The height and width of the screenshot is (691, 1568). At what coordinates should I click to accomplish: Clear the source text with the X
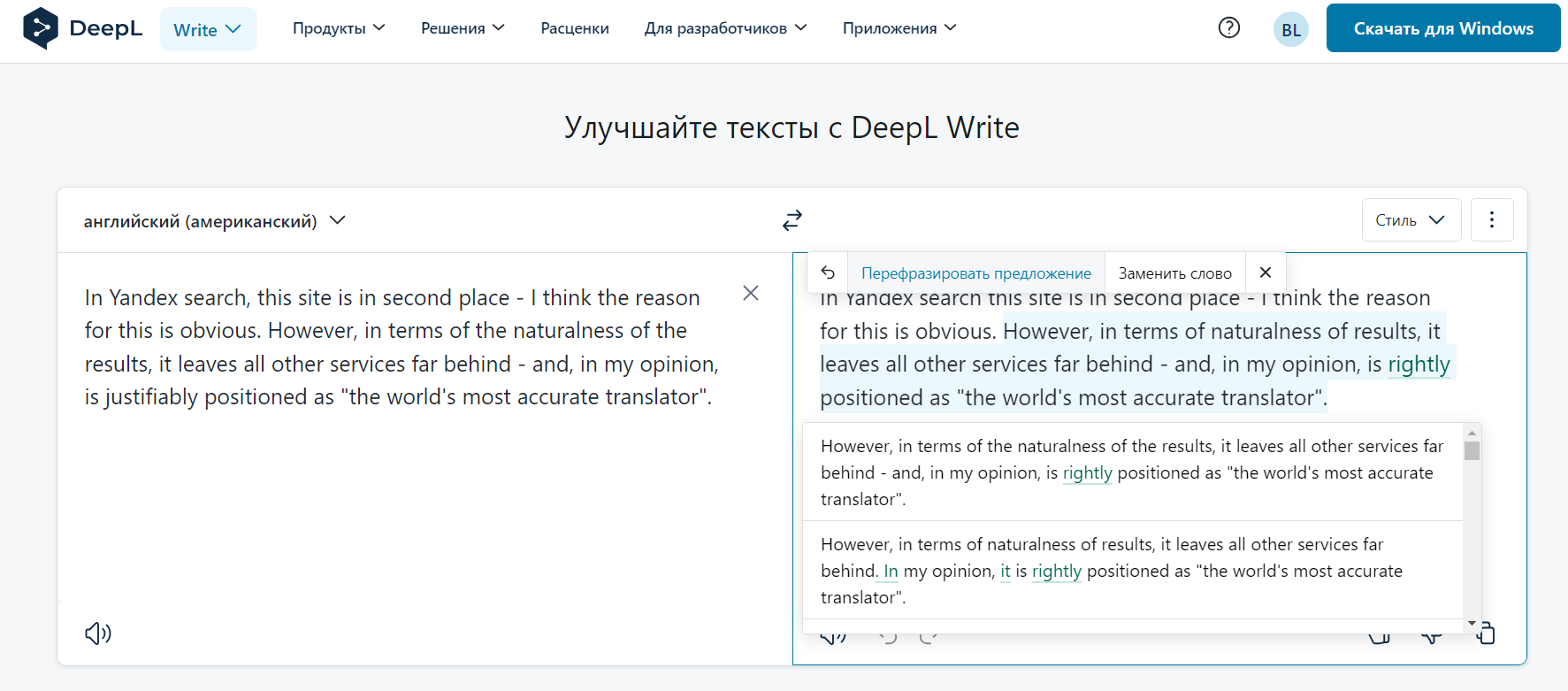coord(751,293)
